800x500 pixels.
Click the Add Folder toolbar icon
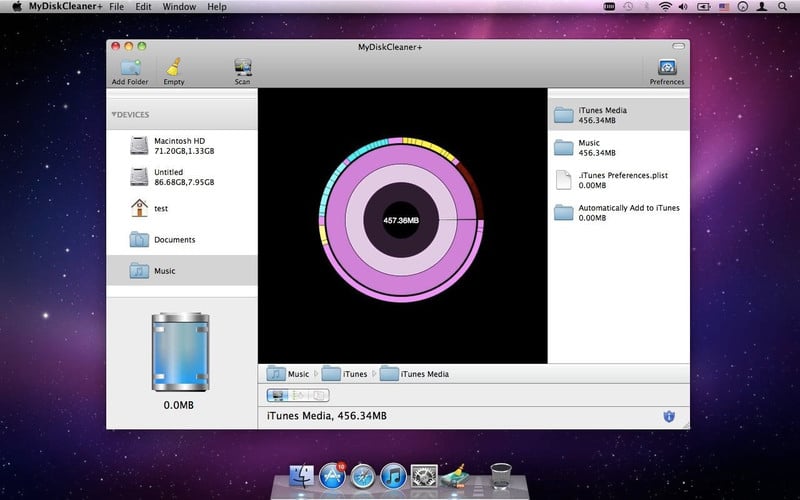click(130, 72)
